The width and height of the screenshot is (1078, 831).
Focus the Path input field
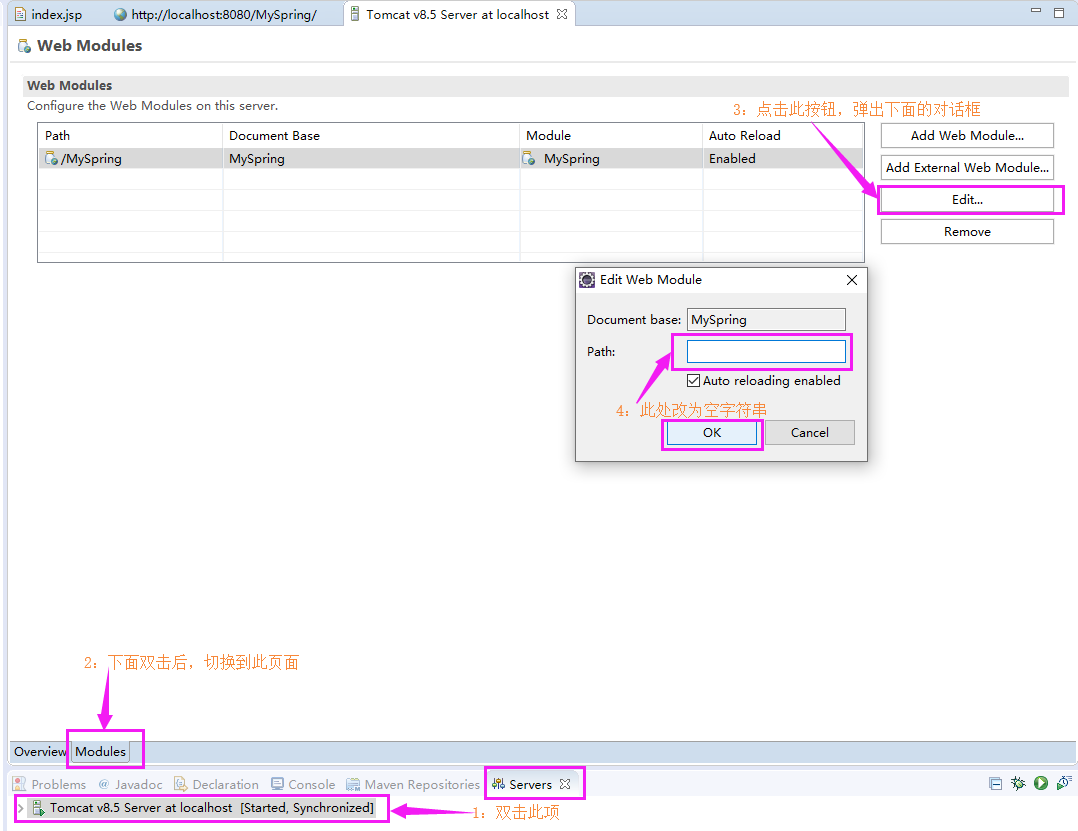tap(766, 351)
